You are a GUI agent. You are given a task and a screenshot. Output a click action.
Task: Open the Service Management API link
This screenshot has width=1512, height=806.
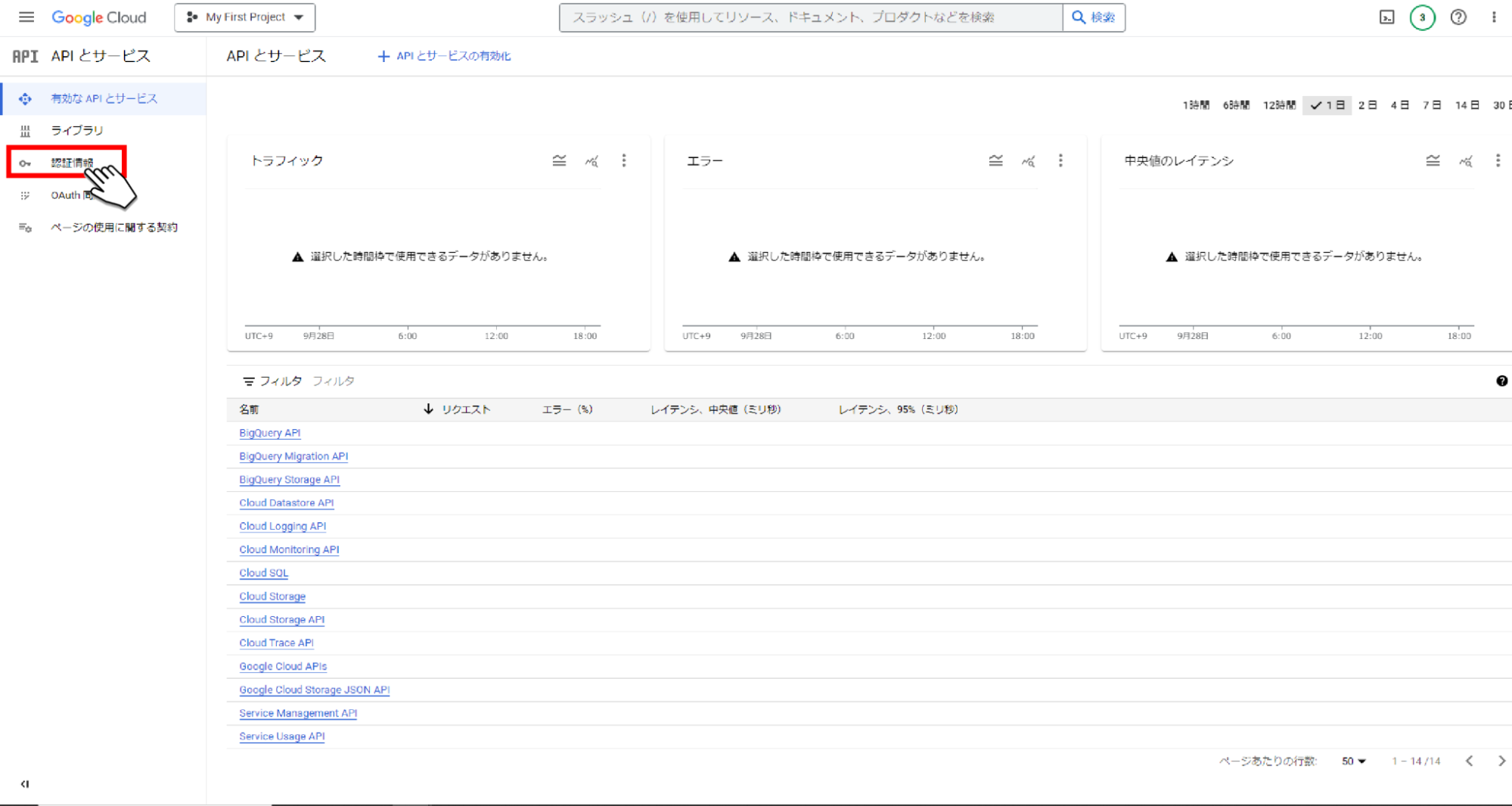pos(298,714)
